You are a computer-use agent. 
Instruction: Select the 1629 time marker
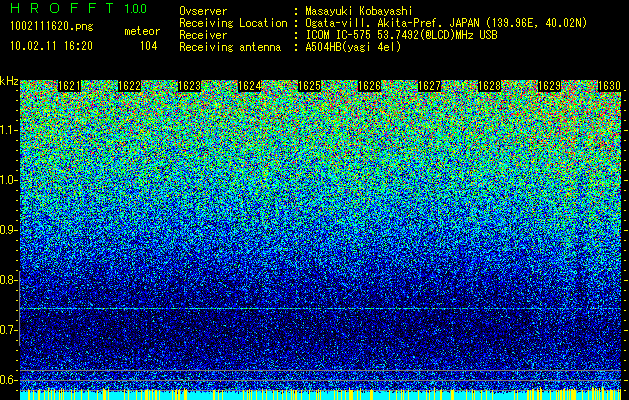549,86
